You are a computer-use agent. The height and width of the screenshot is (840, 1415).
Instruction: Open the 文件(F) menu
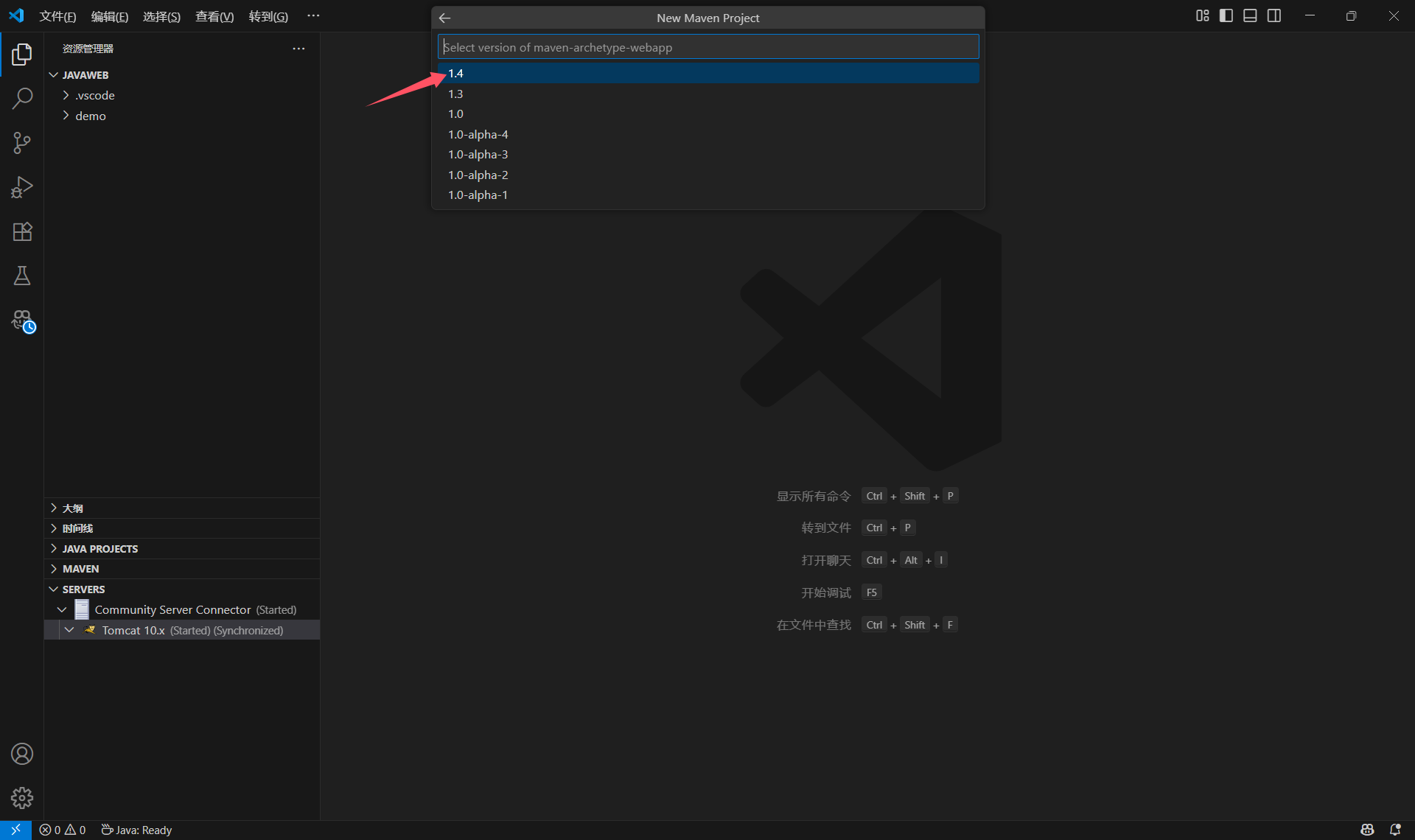tap(57, 16)
